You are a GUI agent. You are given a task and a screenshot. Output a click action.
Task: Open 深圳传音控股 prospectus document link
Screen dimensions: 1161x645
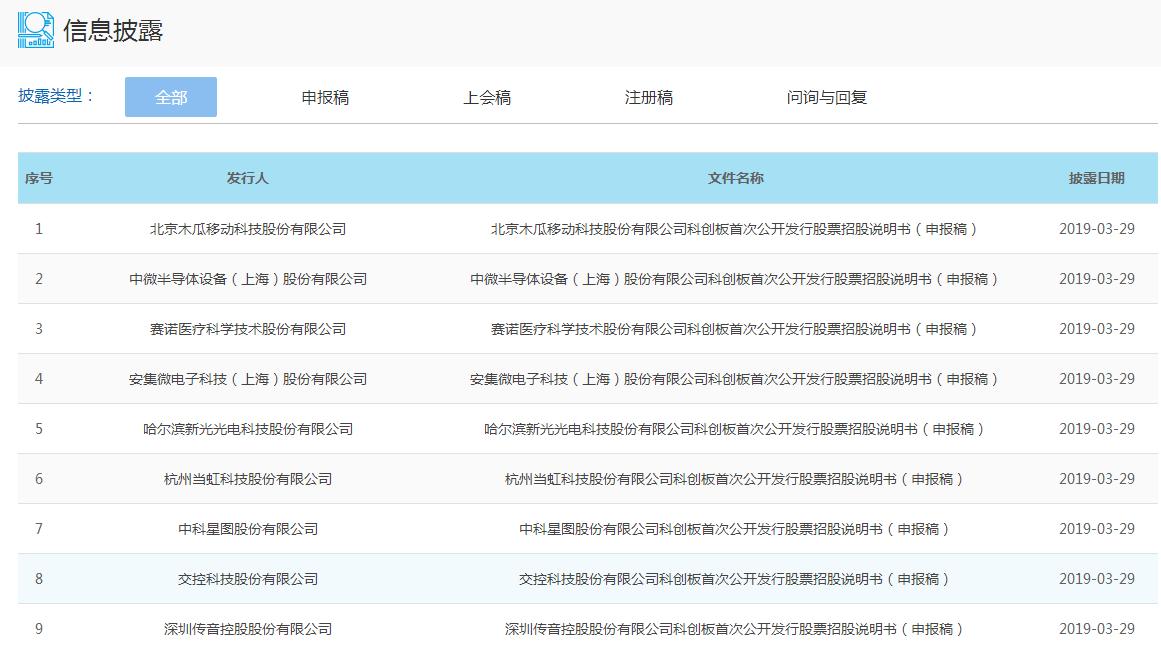(735, 629)
